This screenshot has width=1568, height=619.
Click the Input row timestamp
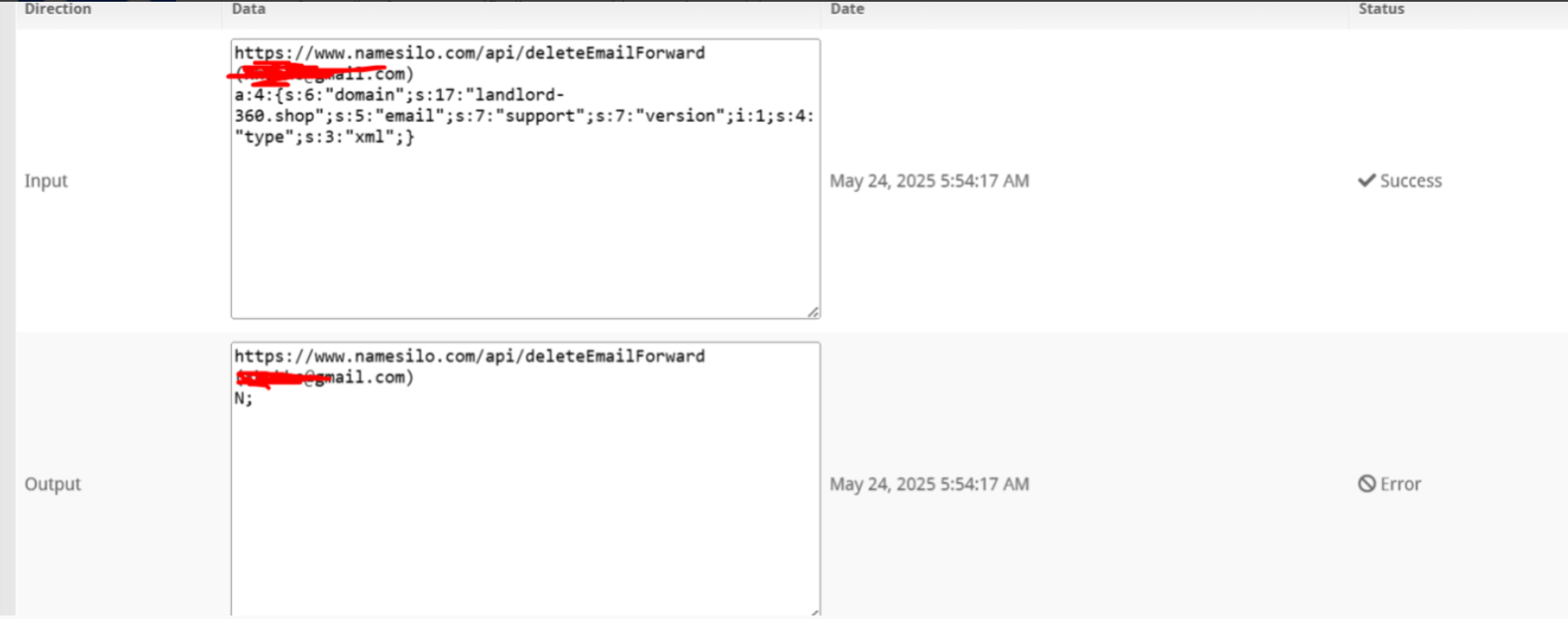click(x=929, y=180)
